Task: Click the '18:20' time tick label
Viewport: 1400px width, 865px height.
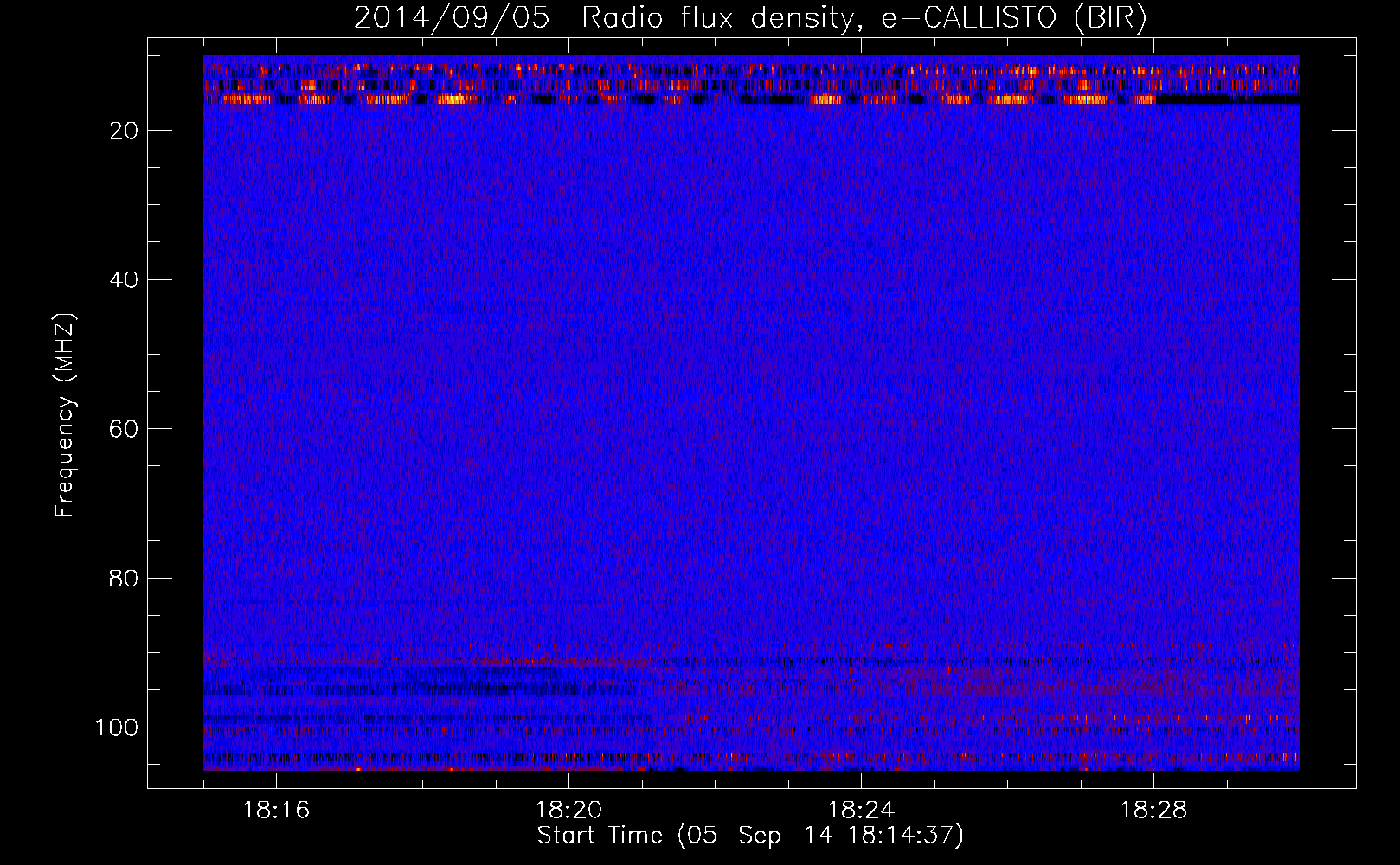Action: (568, 811)
